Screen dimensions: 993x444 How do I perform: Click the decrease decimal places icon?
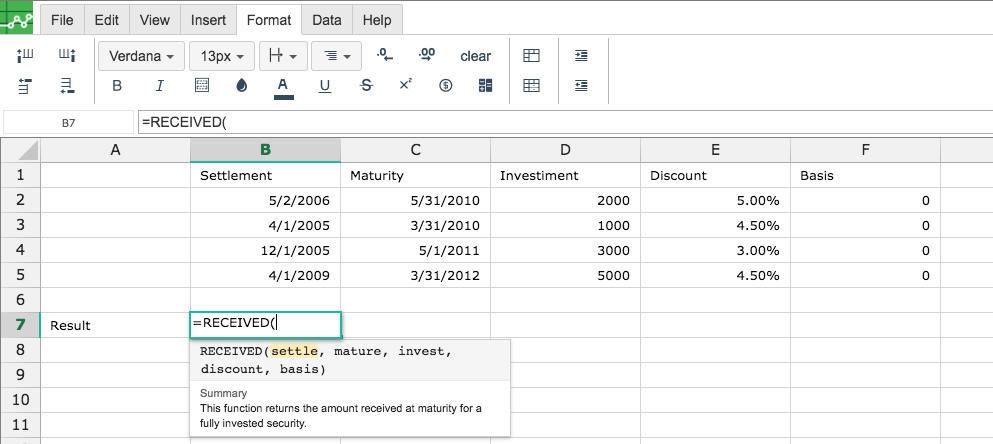(x=384, y=56)
